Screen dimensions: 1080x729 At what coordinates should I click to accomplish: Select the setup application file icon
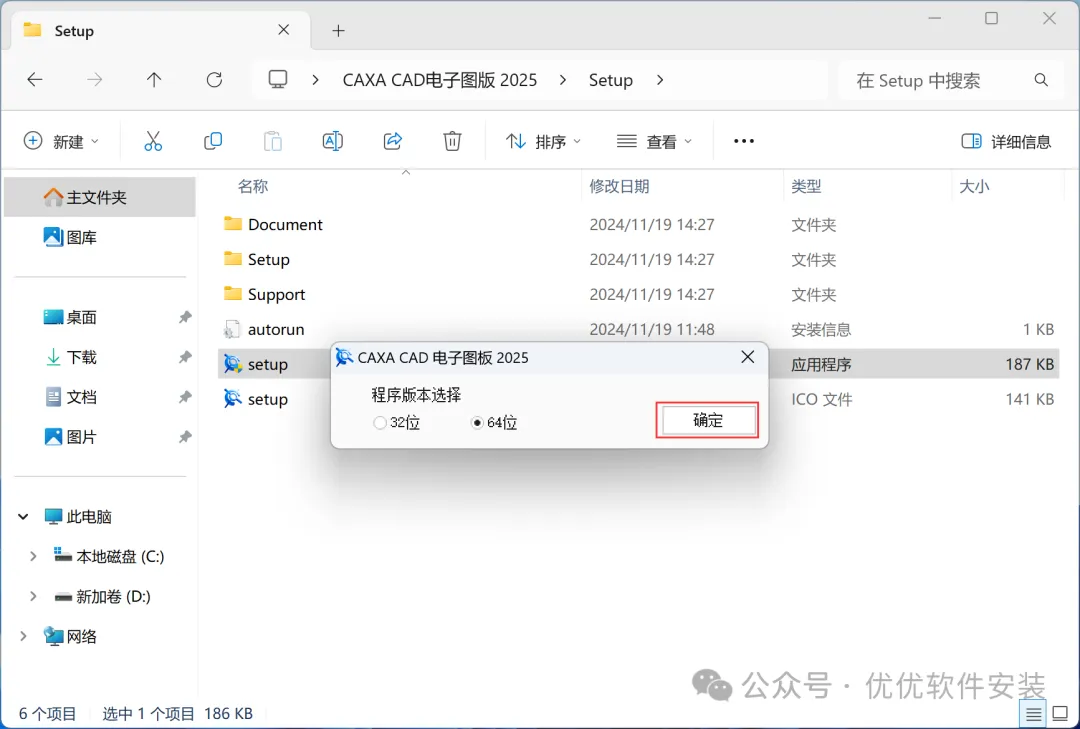(x=233, y=364)
